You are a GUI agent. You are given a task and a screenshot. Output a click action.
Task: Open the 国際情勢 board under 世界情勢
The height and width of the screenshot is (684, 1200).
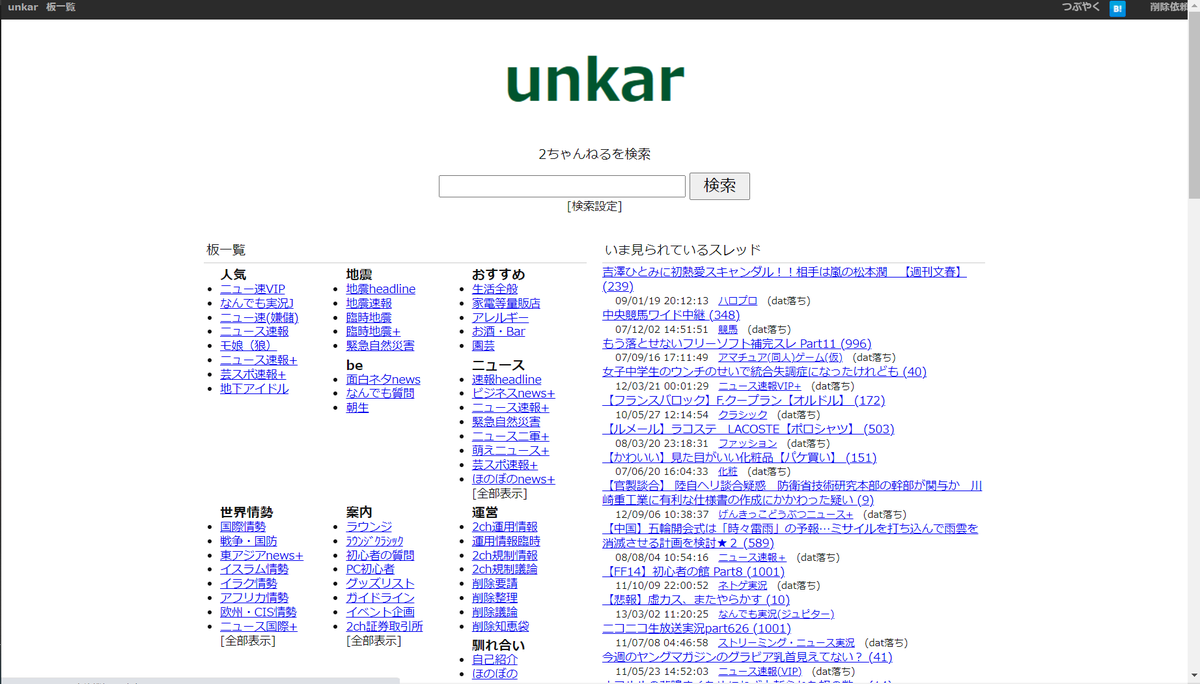[243, 526]
